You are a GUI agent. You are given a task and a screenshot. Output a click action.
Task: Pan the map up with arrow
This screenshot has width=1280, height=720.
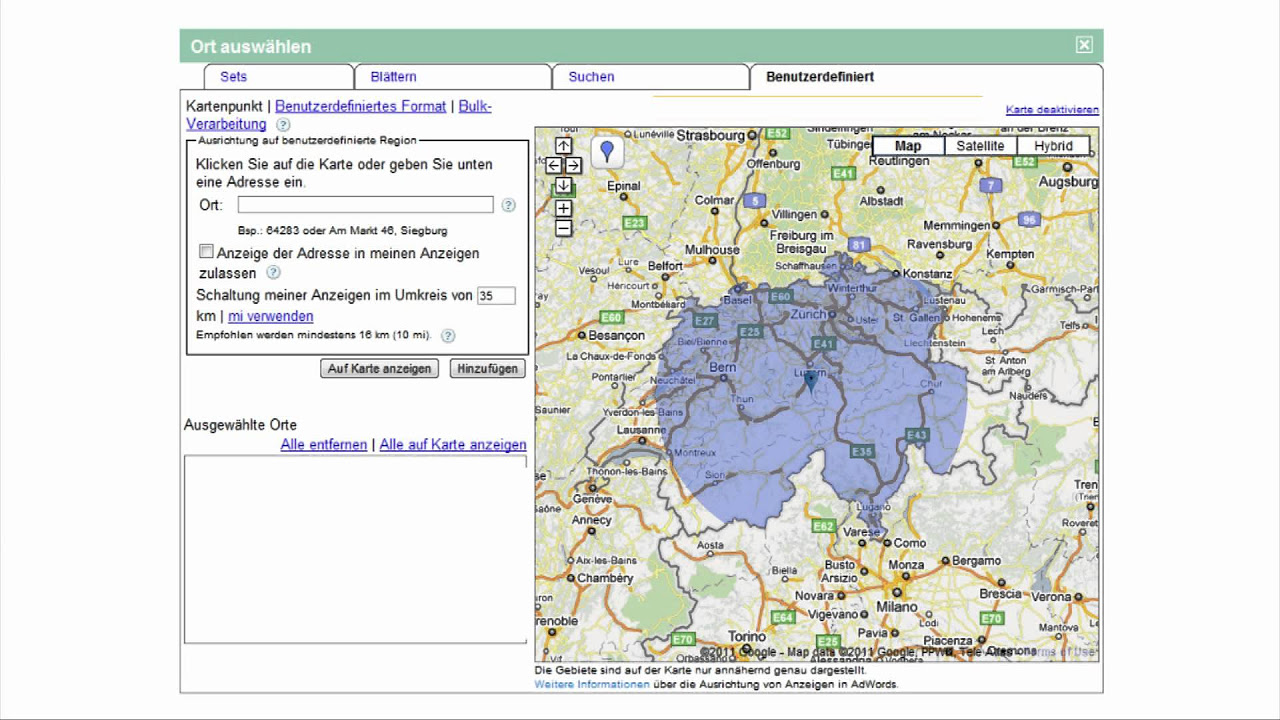click(563, 146)
